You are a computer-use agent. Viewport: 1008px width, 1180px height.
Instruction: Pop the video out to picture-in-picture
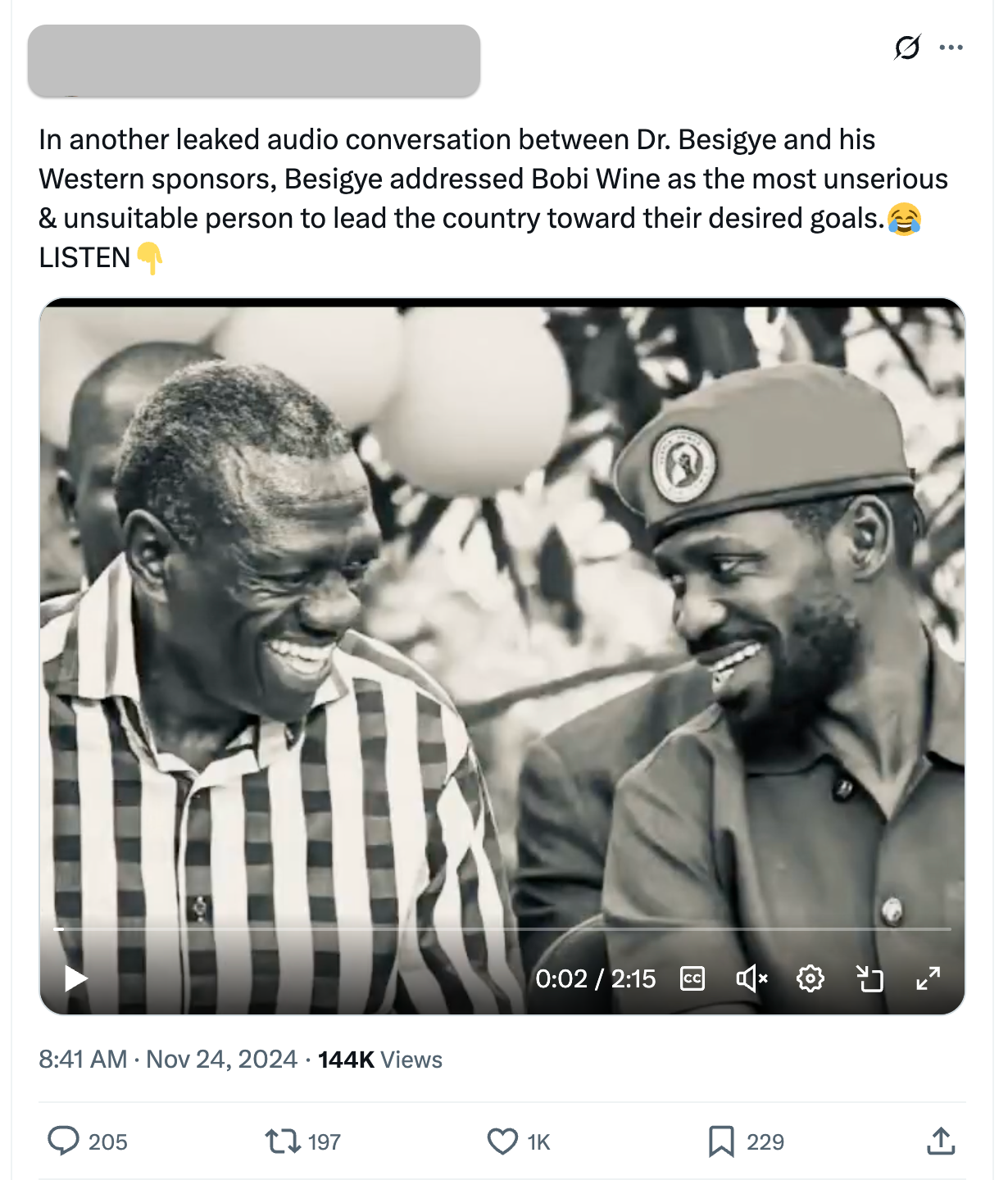tap(870, 978)
